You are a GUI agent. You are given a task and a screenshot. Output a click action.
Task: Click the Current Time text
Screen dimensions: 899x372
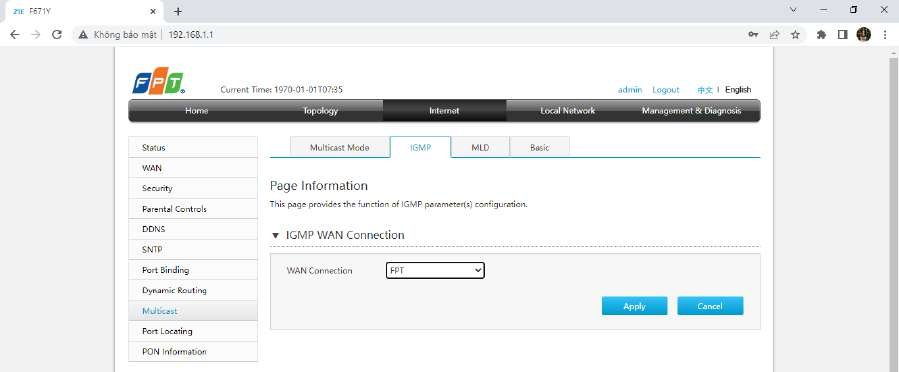point(282,90)
